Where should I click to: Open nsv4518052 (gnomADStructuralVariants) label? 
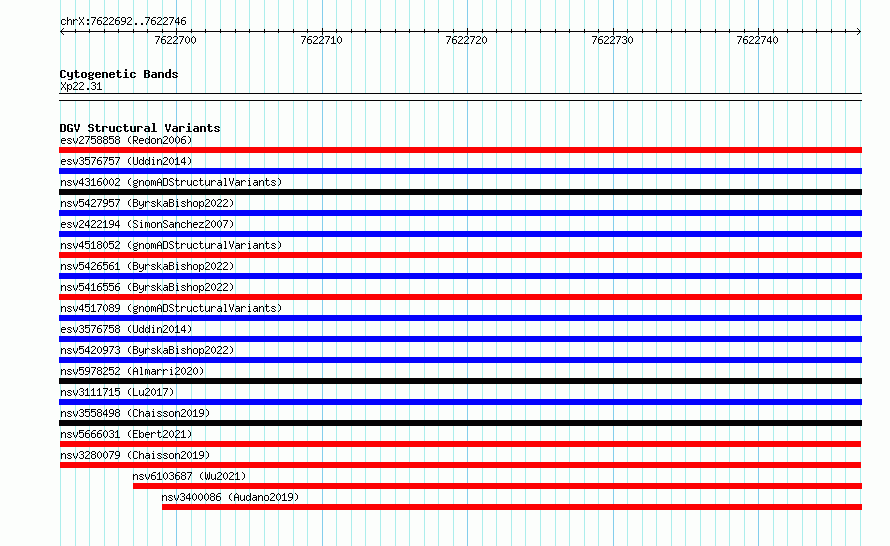[x=171, y=245]
